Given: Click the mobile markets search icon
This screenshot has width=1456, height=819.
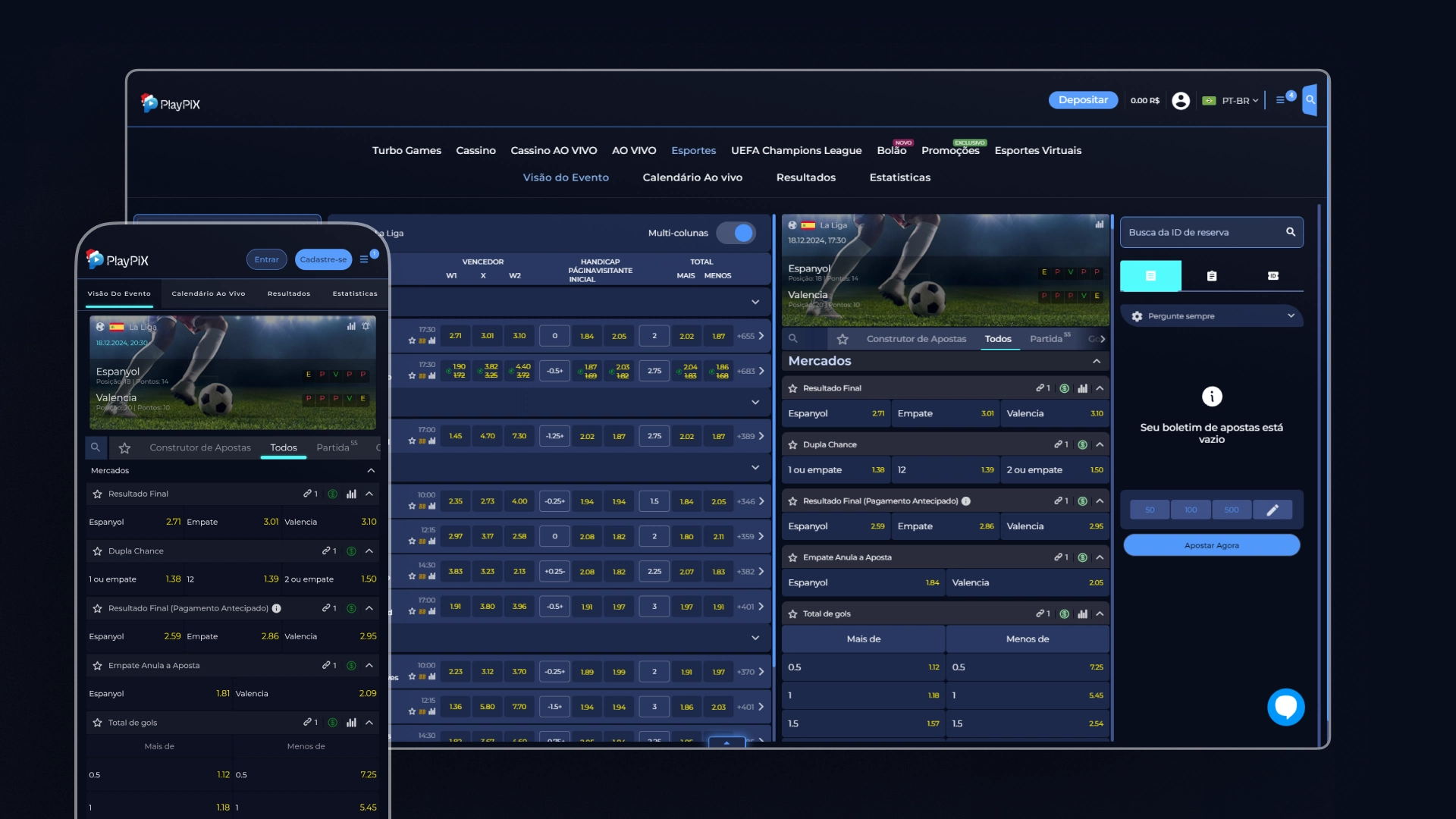Looking at the screenshot, I should point(96,447).
